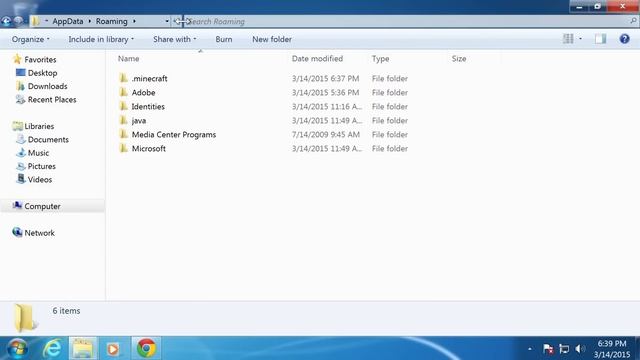Viewport: 640px width, 360px height.
Task: Open Include in library dropdown
Action: click(x=101, y=39)
